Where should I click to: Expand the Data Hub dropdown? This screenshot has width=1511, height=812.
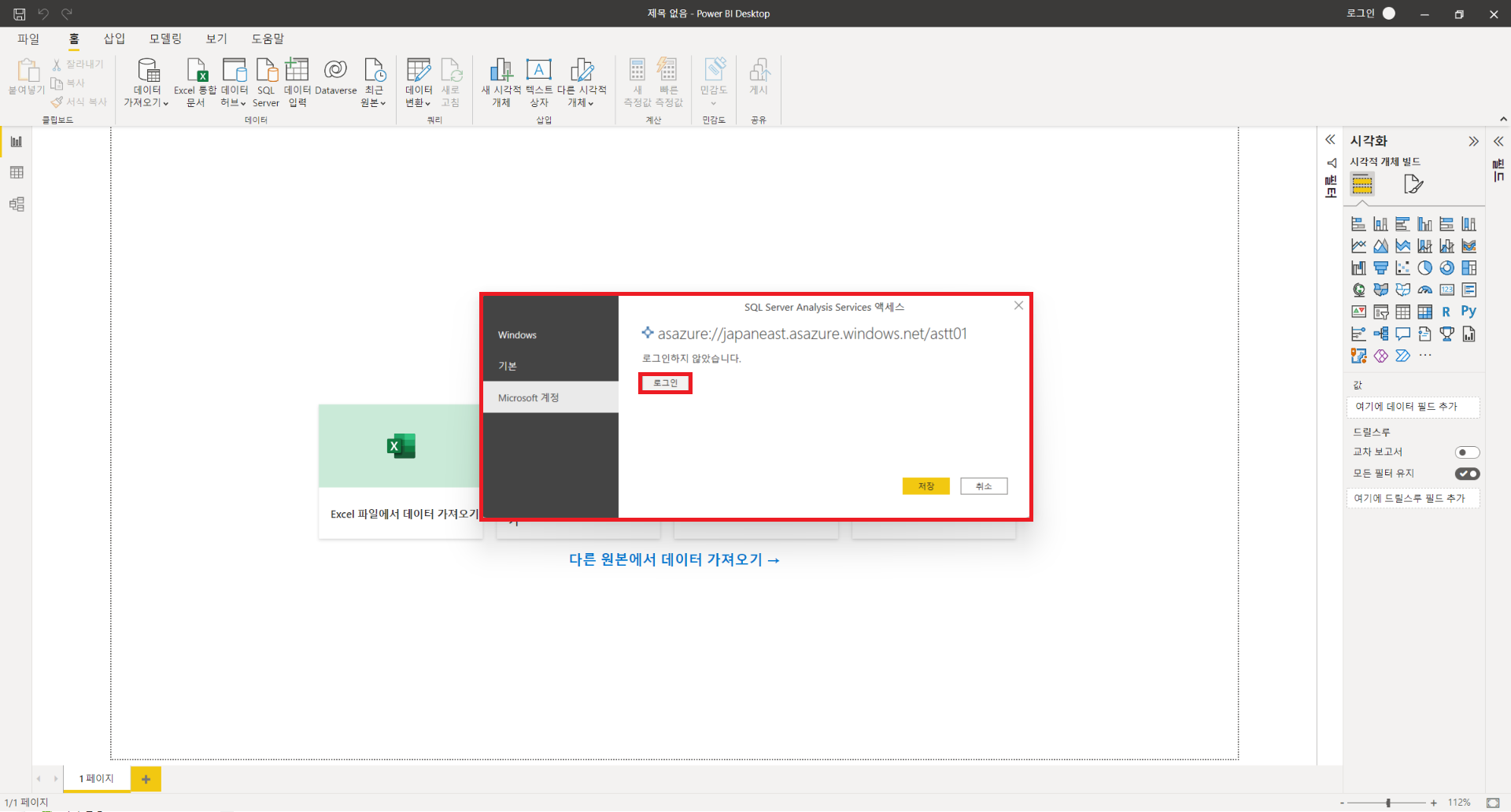tap(244, 103)
